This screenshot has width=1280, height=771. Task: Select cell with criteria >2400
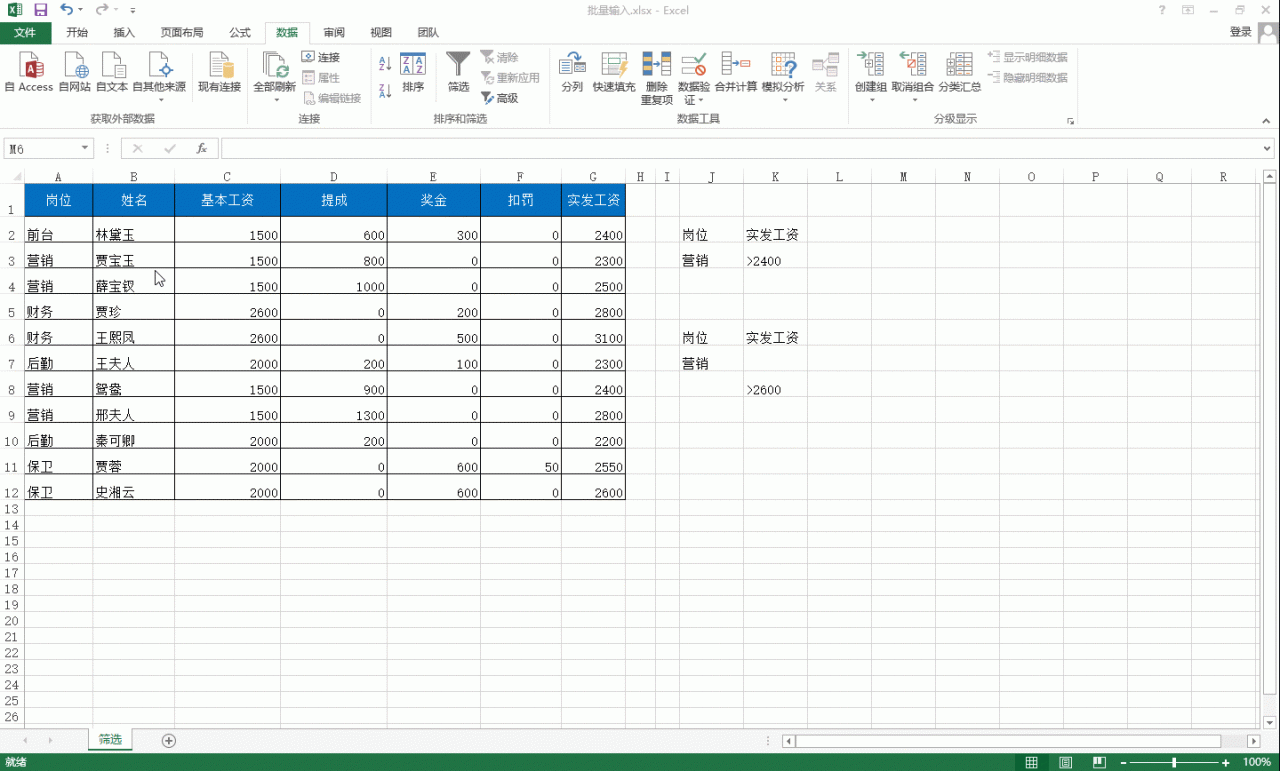[775, 256]
